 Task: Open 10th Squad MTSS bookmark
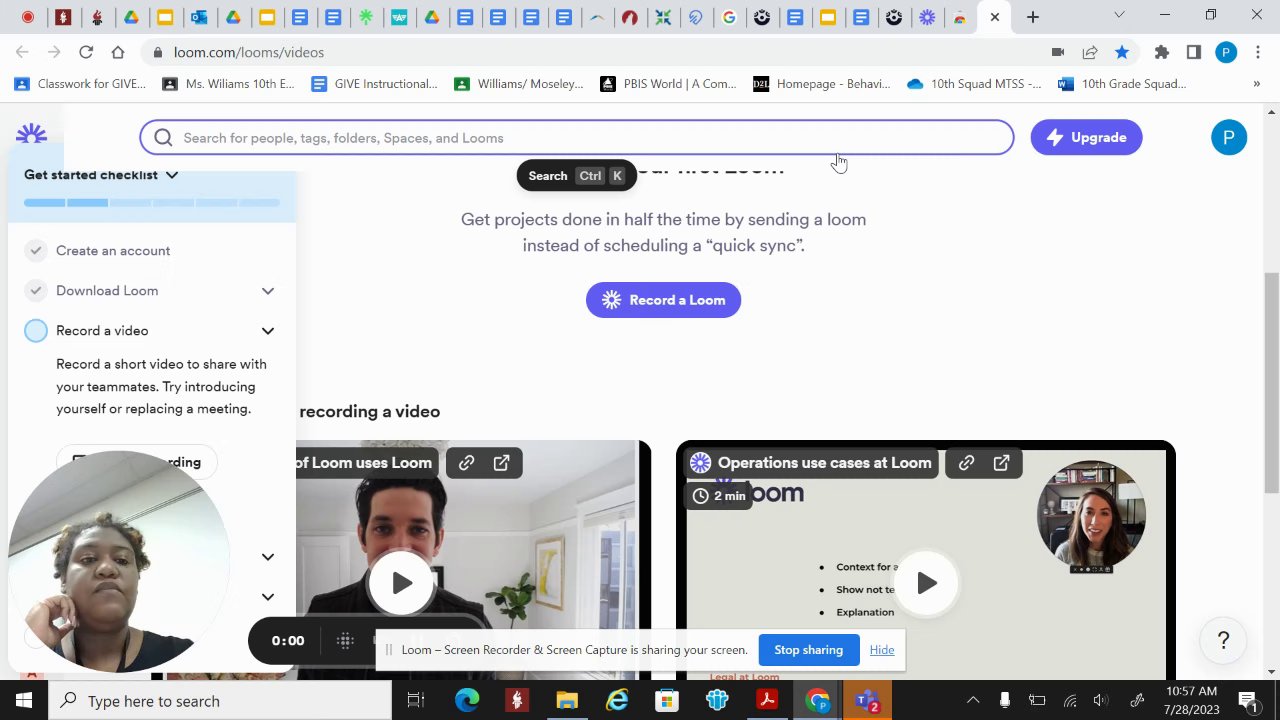[975, 84]
